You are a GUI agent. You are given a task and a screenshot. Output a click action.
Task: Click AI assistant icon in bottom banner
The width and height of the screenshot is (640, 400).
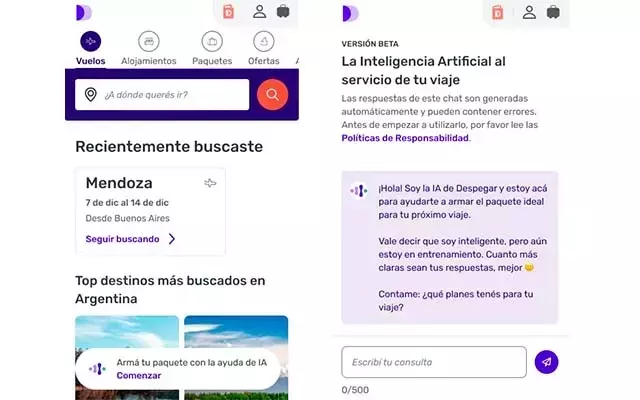98,369
